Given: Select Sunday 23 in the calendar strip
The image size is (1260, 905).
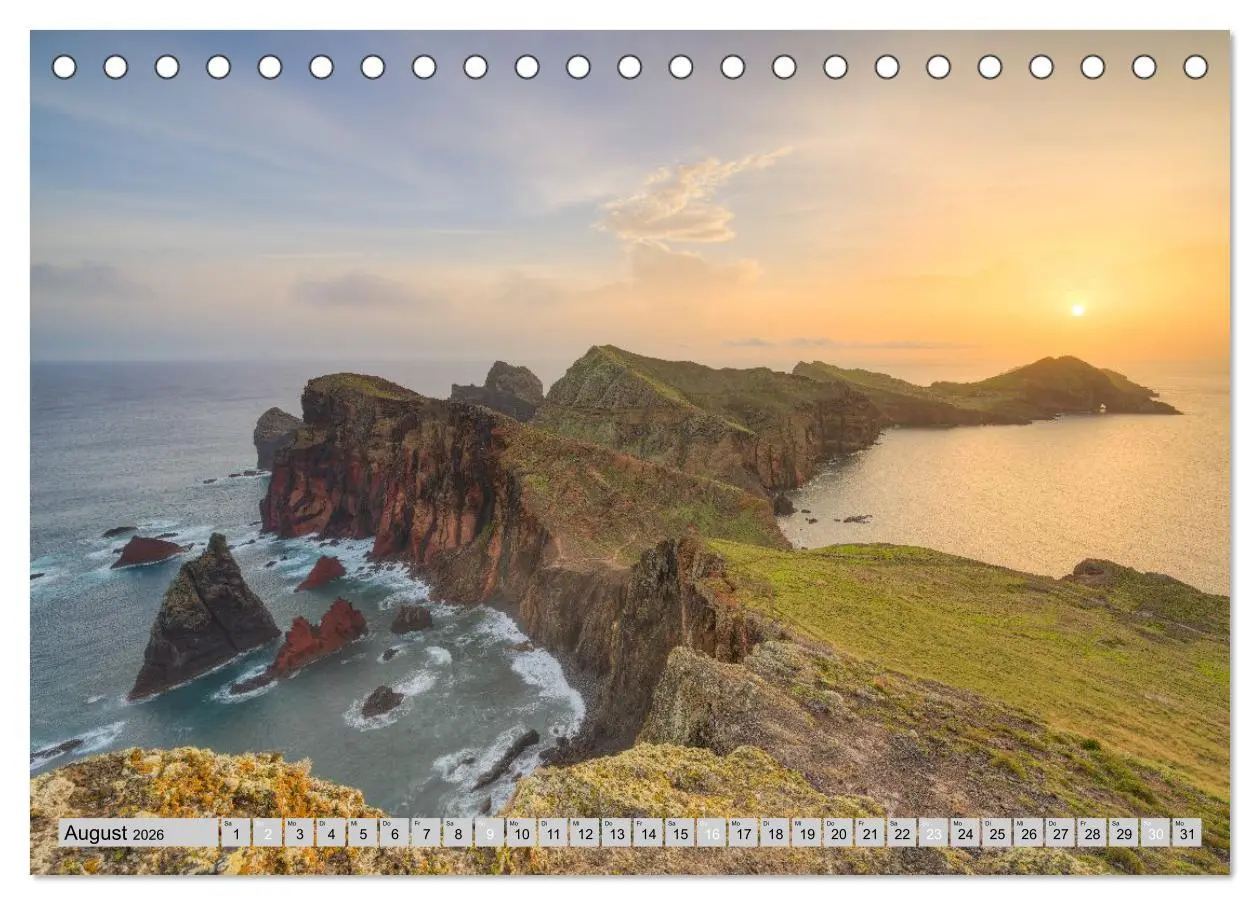Looking at the screenshot, I should (934, 833).
